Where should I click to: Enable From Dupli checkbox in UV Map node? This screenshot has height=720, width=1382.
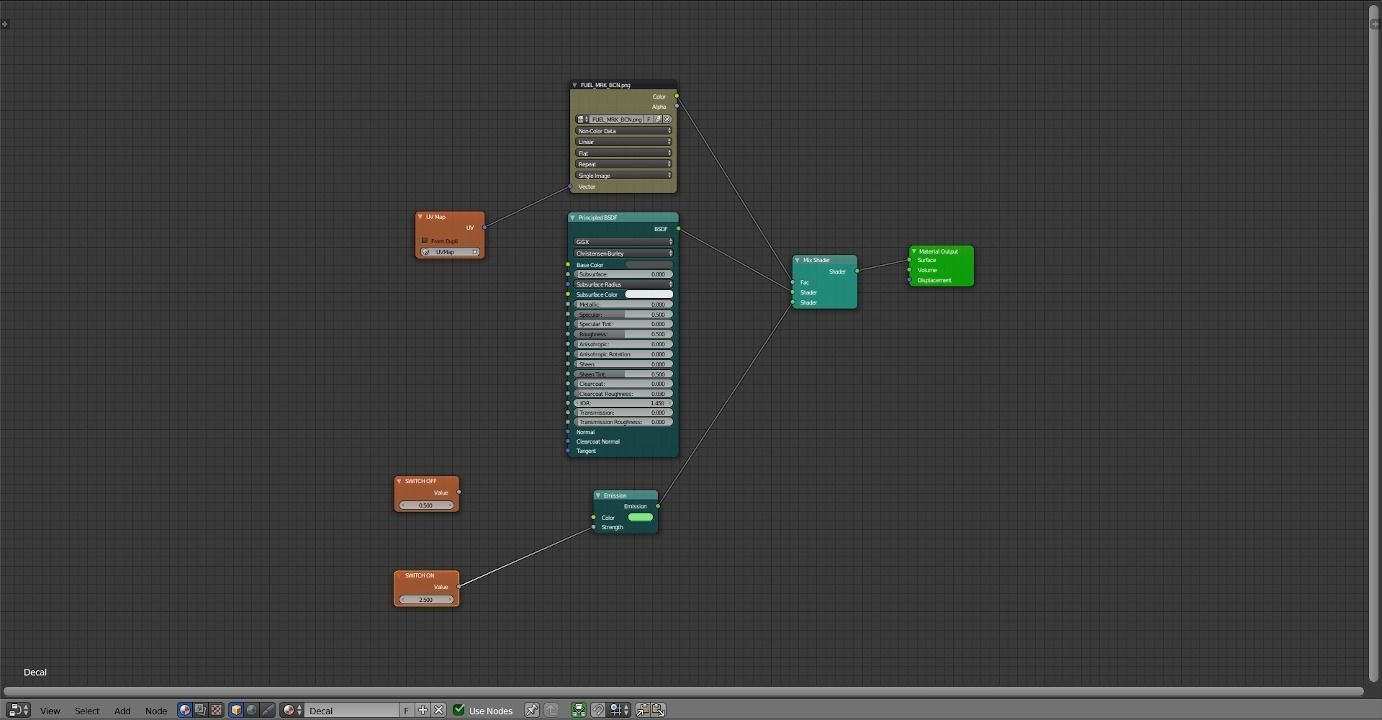425,240
